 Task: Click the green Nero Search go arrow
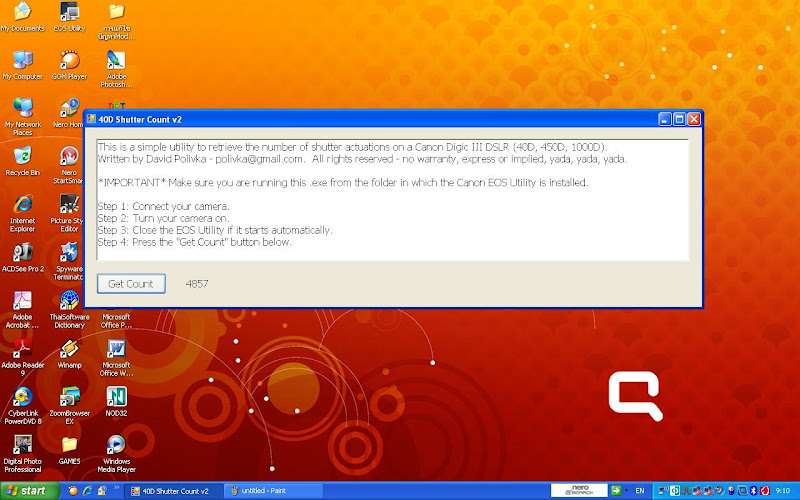(616, 491)
